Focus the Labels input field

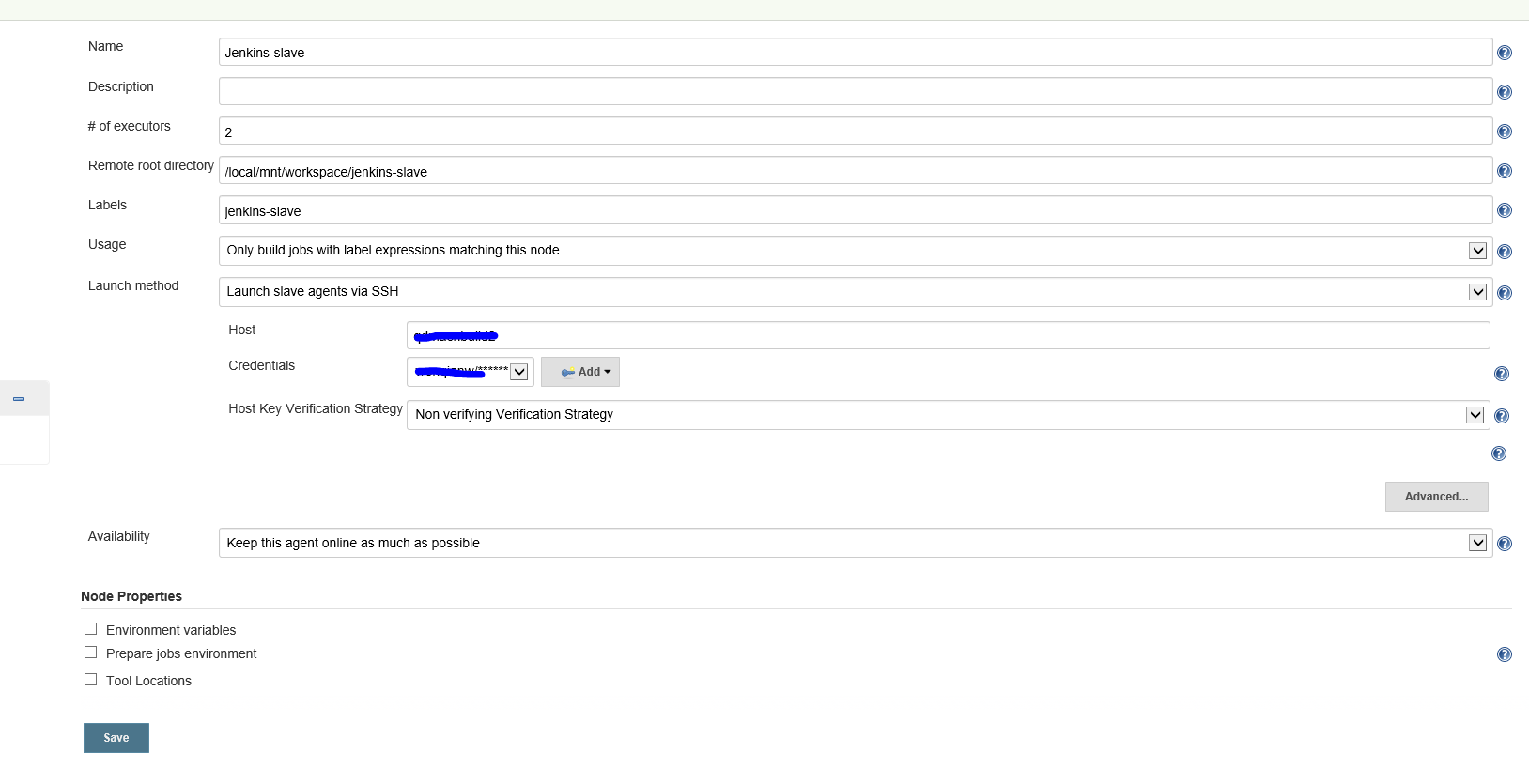click(855, 209)
